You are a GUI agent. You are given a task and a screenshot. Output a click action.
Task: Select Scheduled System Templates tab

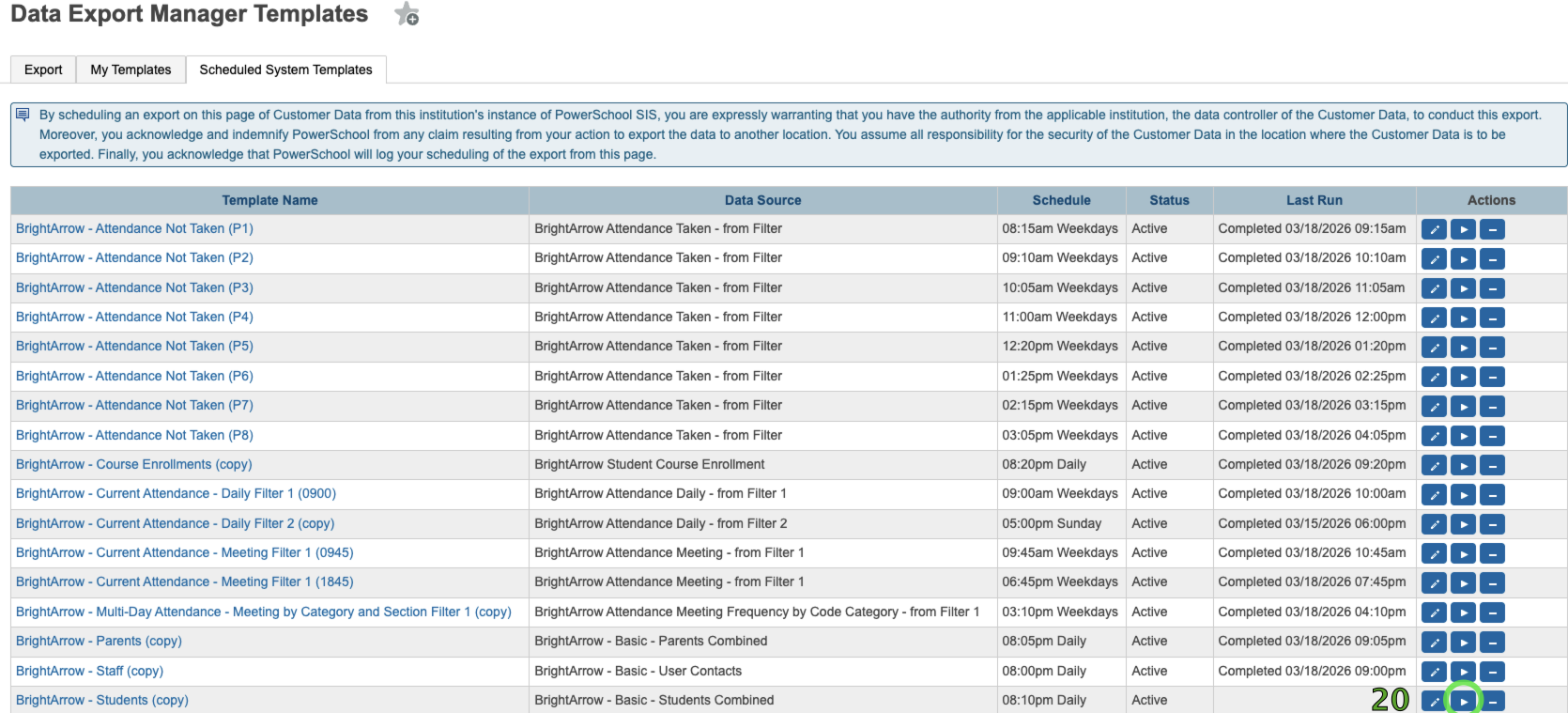[285, 70]
